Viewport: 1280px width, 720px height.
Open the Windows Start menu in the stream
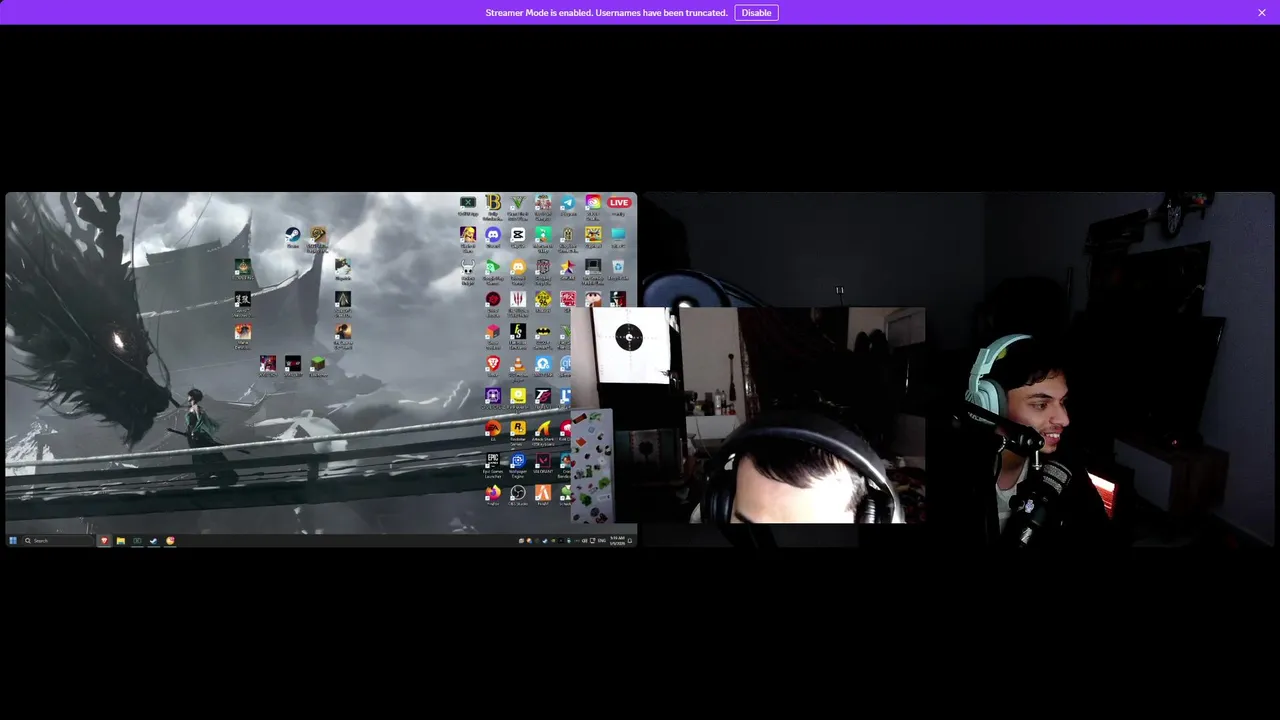pyautogui.click(x=13, y=540)
